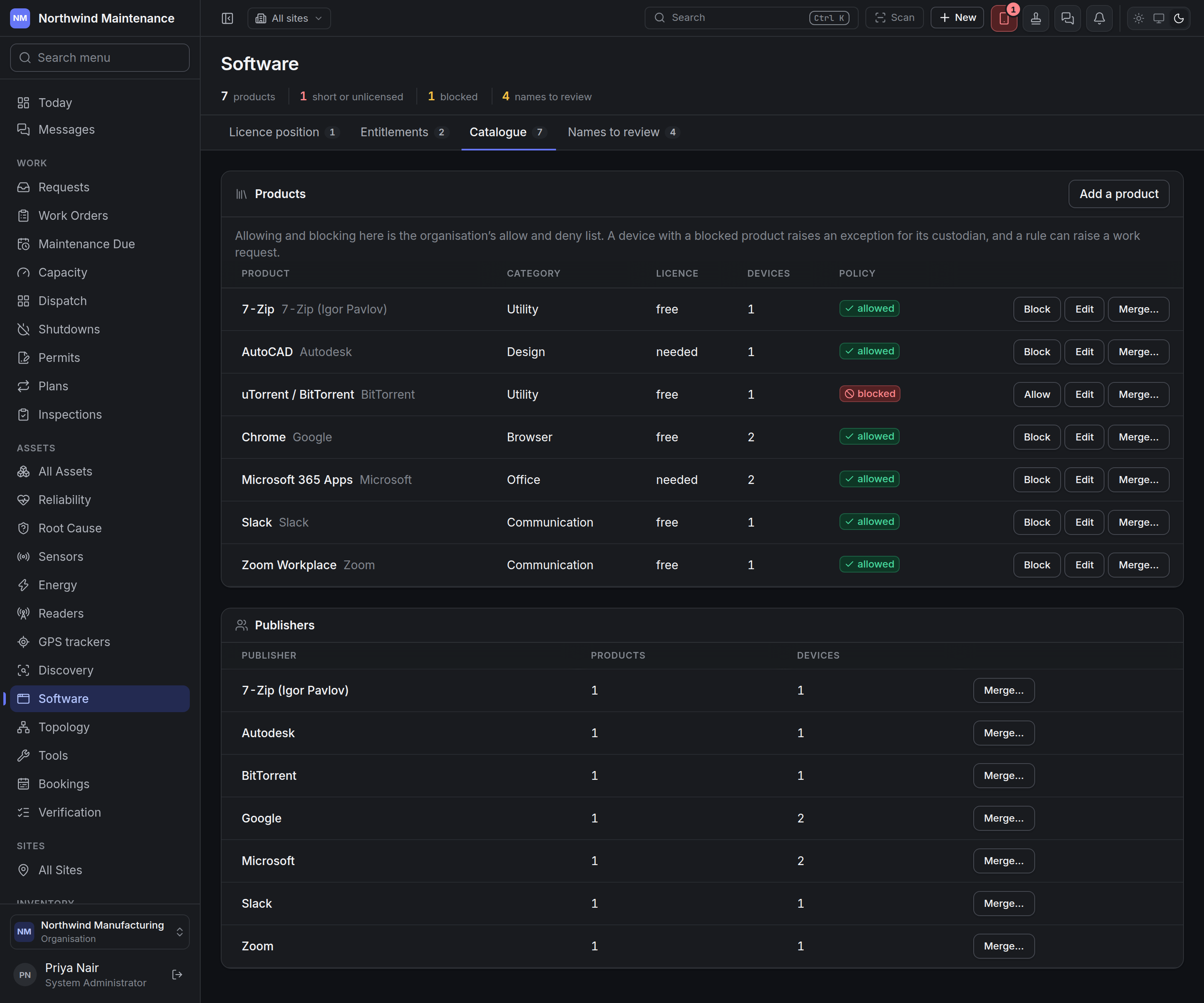Open Permits from sidebar
Image resolution: width=1204 pixels, height=1003 pixels.
click(x=100, y=358)
